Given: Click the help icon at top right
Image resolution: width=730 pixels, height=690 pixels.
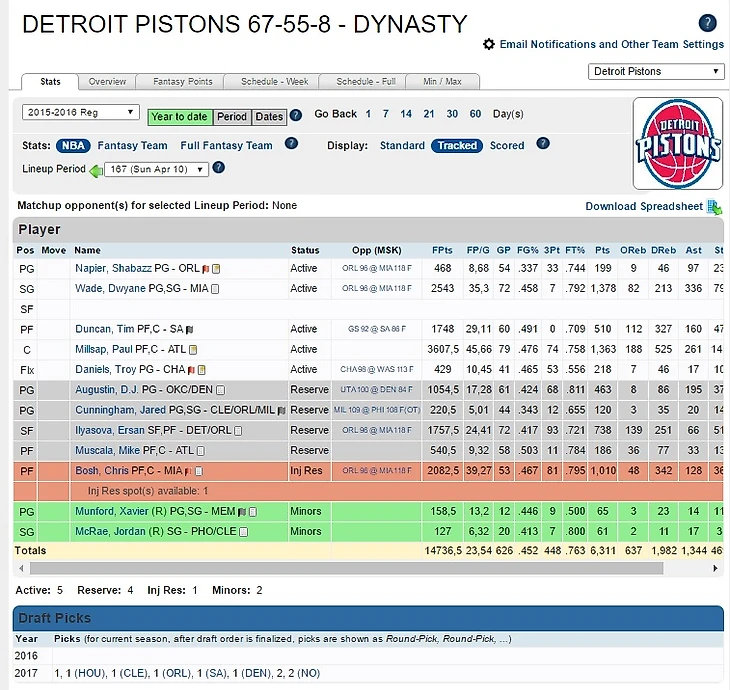Looking at the screenshot, I should point(707,23).
